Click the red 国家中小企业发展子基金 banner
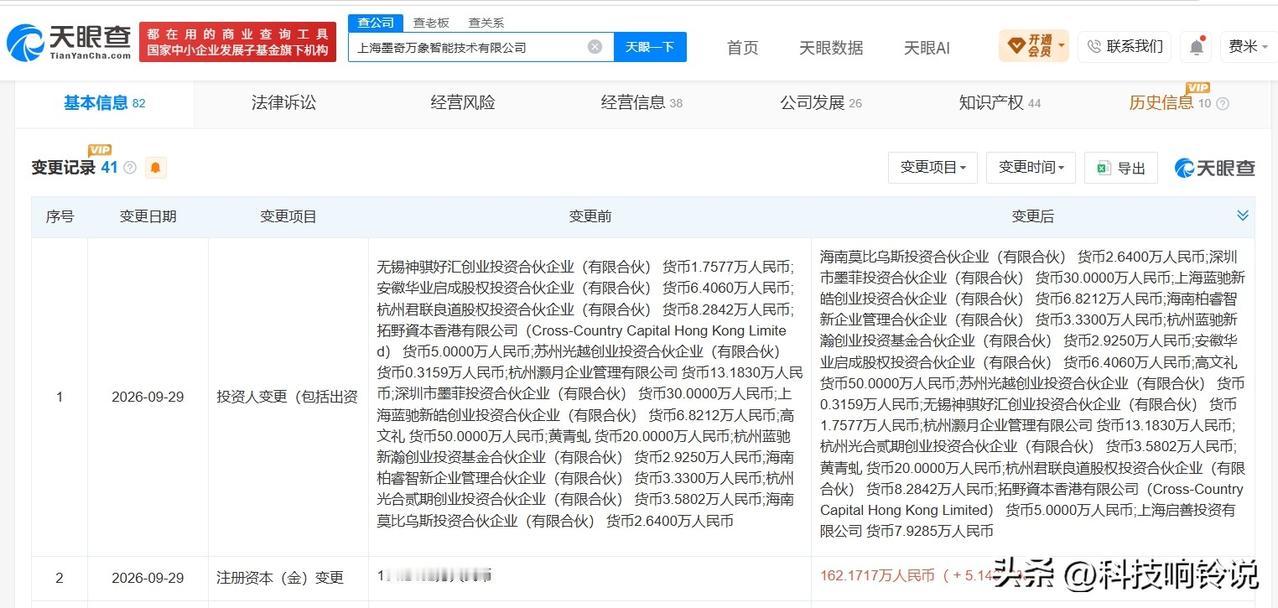This screenshot has height=608, width=1278. pos(238,42)
